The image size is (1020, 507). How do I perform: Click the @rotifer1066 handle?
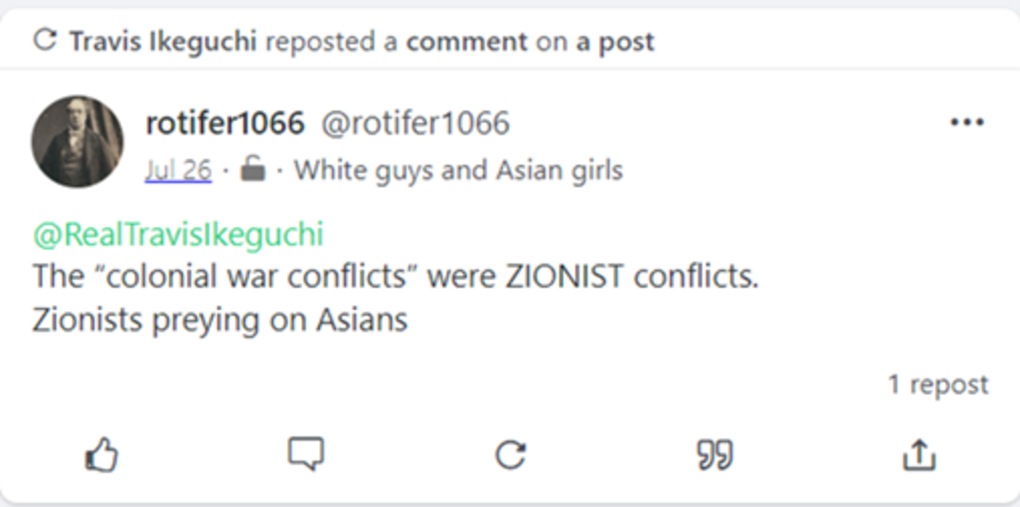tap(414, 123)
